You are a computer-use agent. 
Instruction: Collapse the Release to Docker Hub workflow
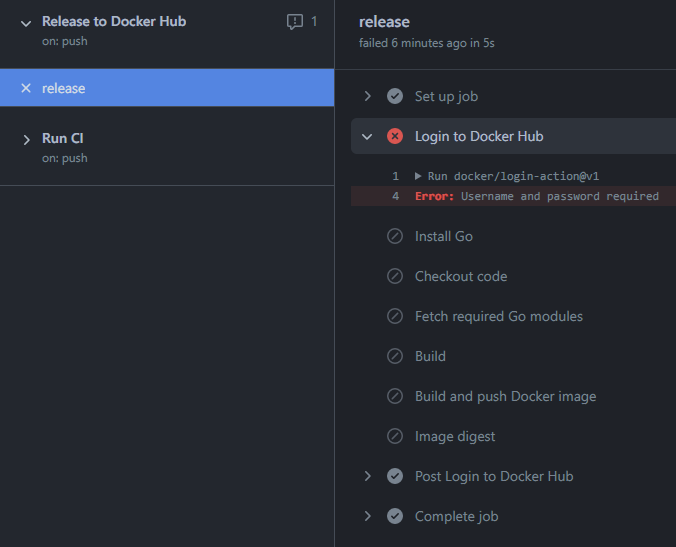[26, 22]
